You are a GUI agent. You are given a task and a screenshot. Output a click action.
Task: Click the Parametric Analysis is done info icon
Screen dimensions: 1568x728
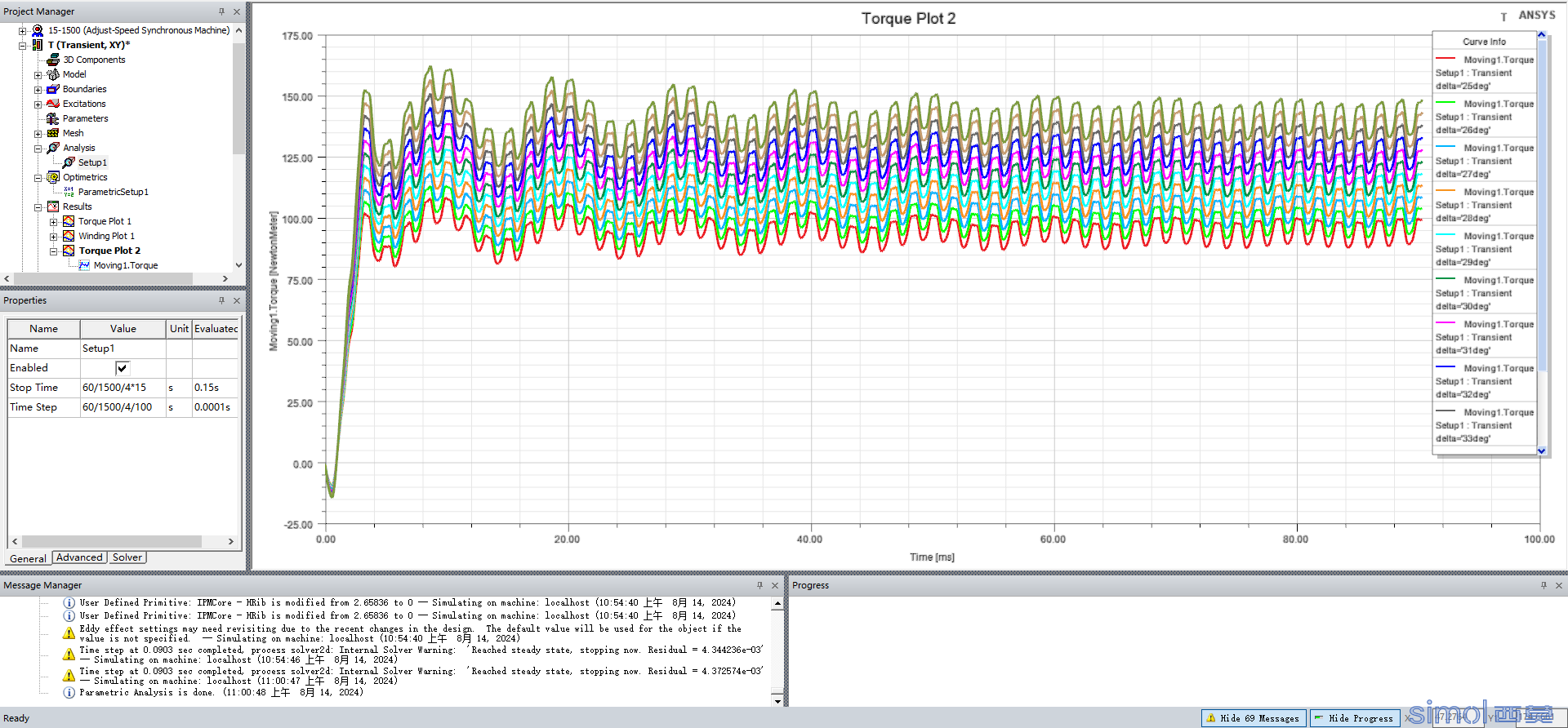coord(69,692)
